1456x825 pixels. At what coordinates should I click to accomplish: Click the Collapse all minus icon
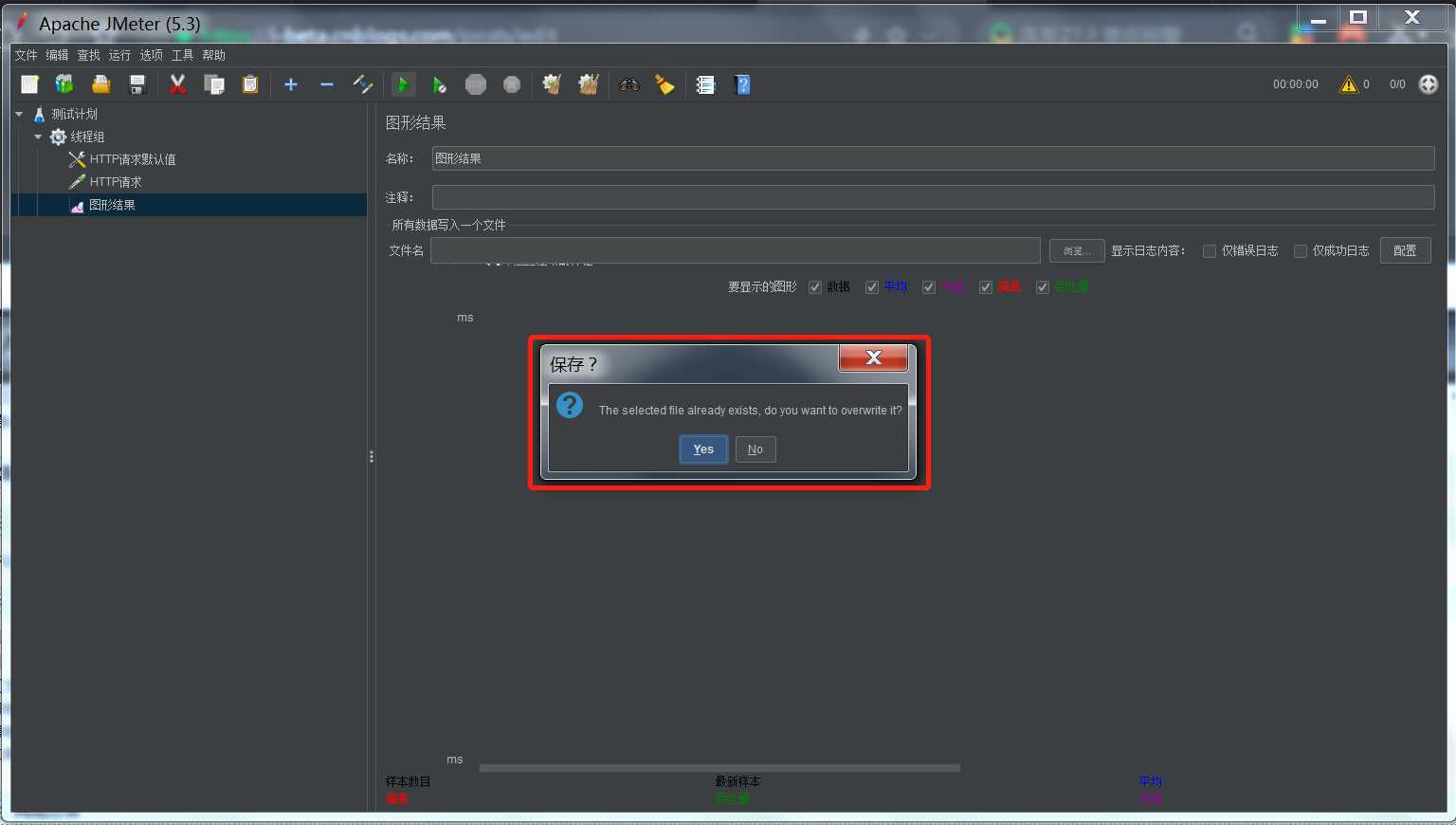point(327,84)
